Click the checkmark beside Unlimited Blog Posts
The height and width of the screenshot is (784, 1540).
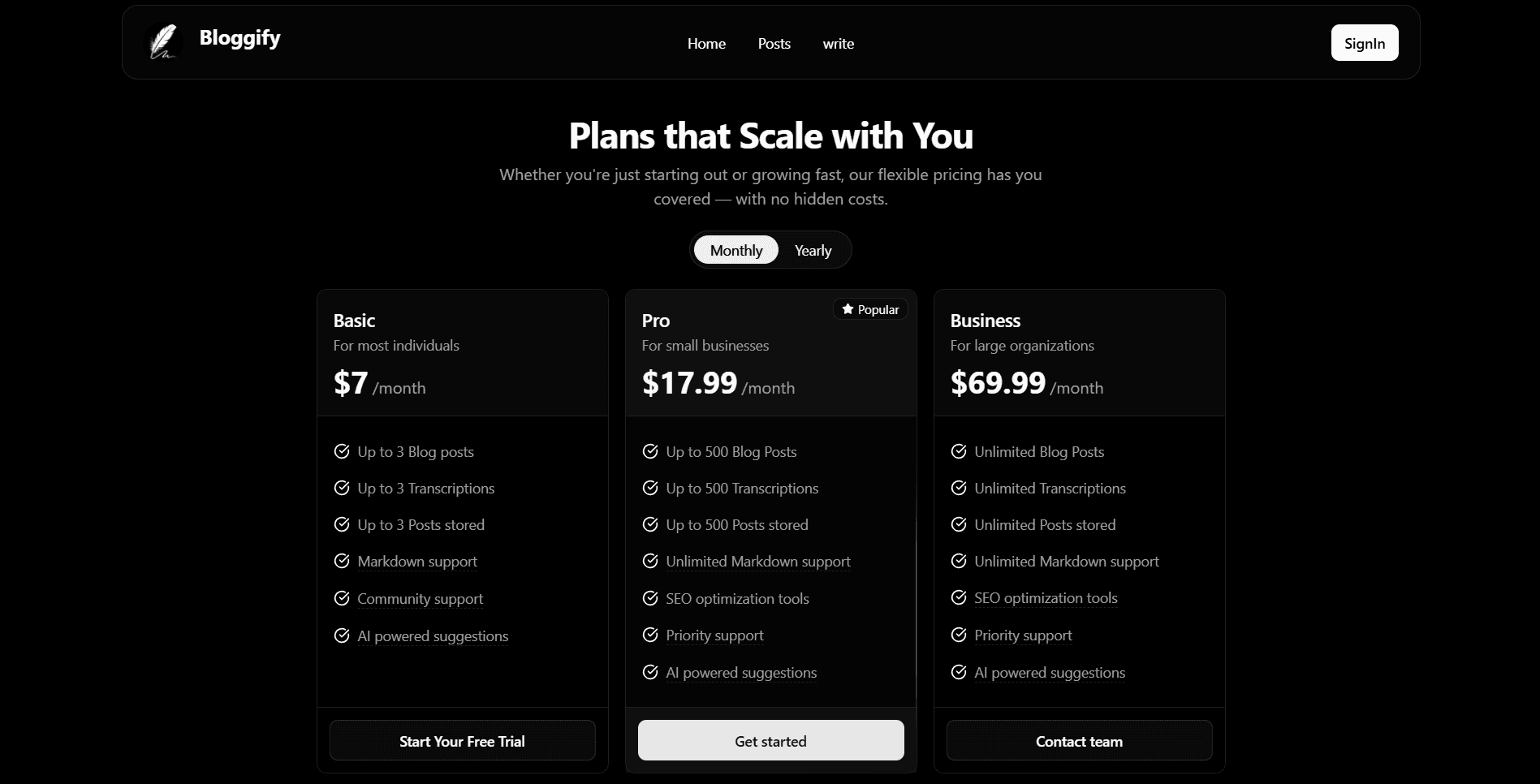point(959,451)
